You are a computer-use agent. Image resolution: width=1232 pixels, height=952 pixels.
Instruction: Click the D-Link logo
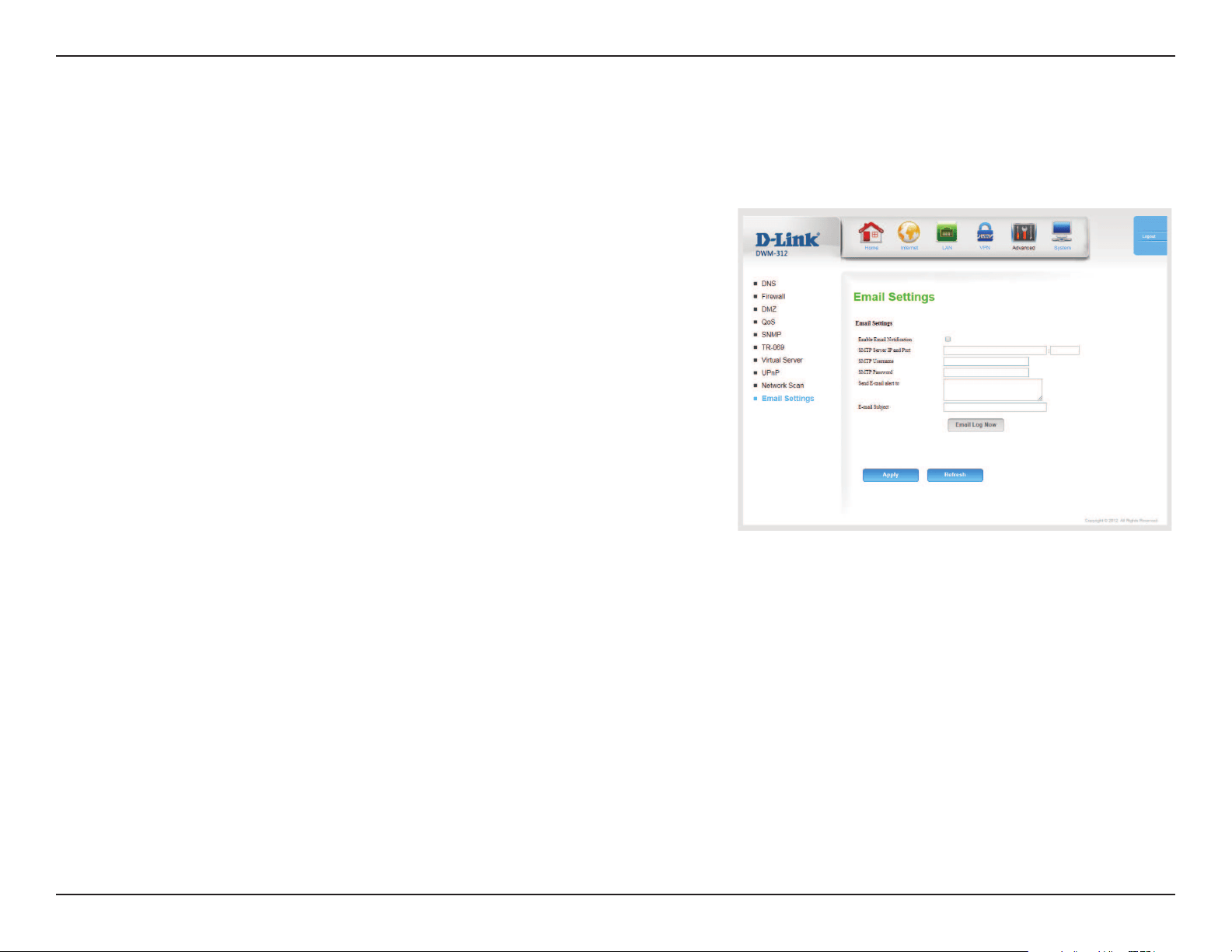coord(787,239)
